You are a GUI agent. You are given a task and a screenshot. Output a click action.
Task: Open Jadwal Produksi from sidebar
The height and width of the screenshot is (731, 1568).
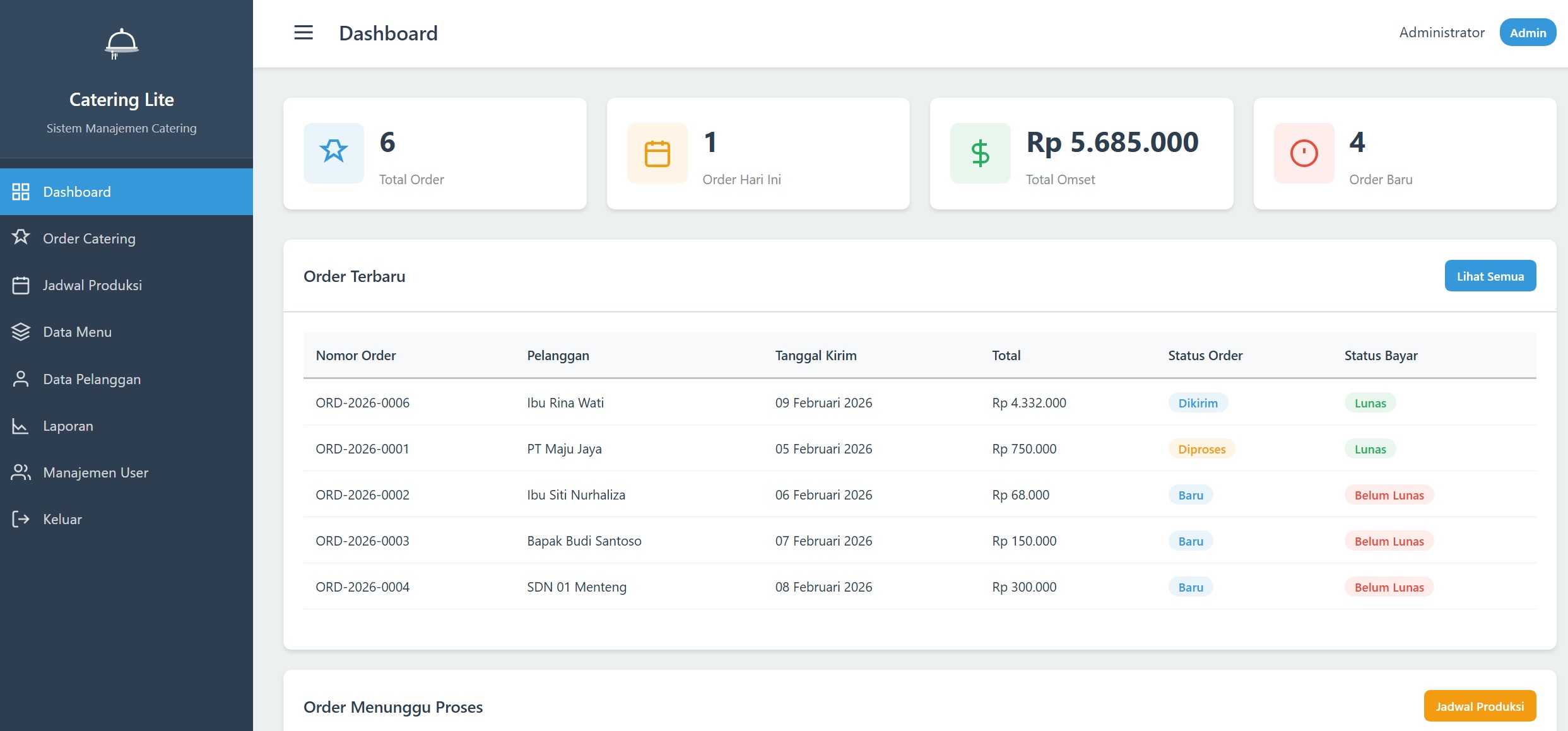click(x=92, y=285)
